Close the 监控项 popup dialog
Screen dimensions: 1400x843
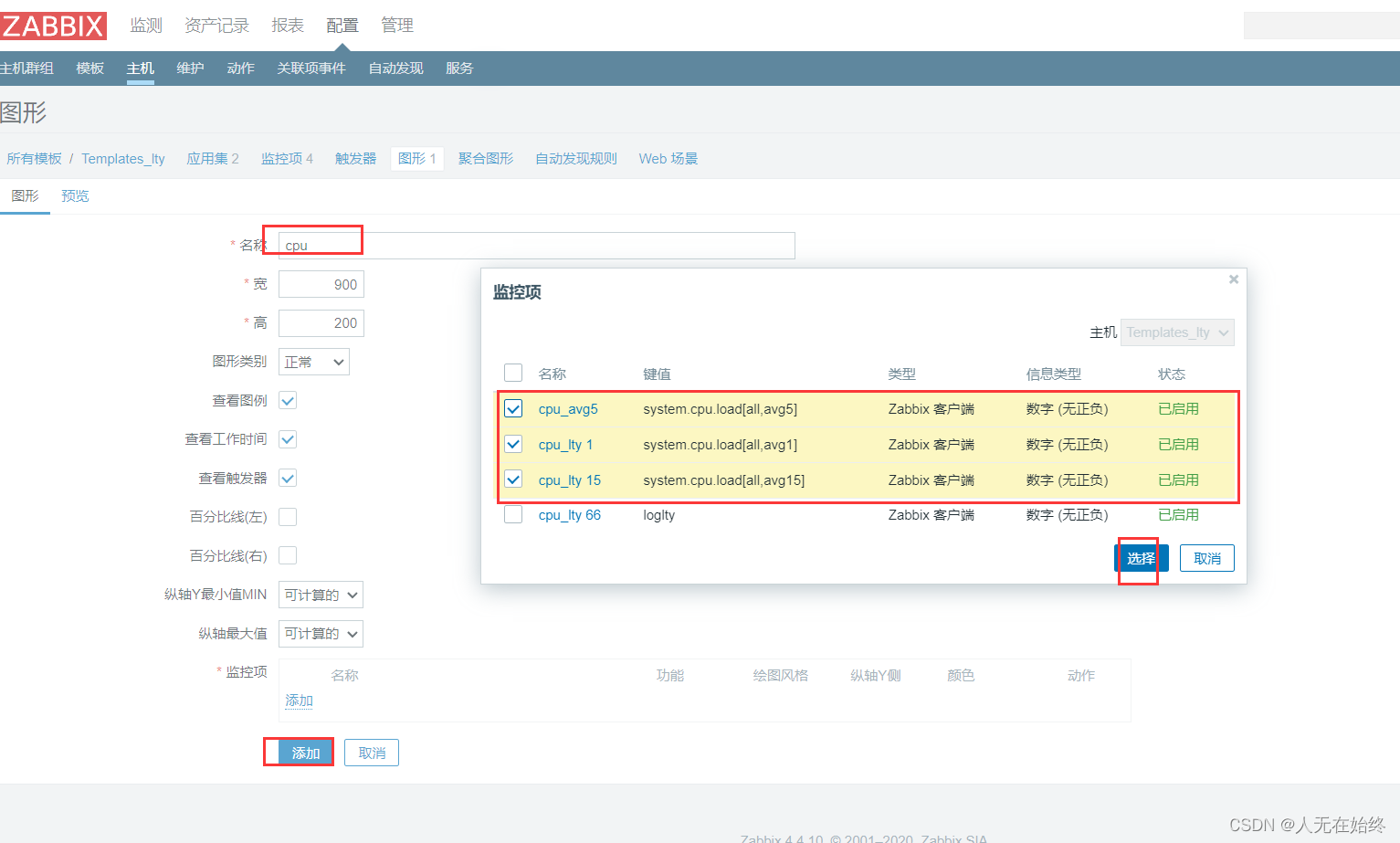point(1234,279)
